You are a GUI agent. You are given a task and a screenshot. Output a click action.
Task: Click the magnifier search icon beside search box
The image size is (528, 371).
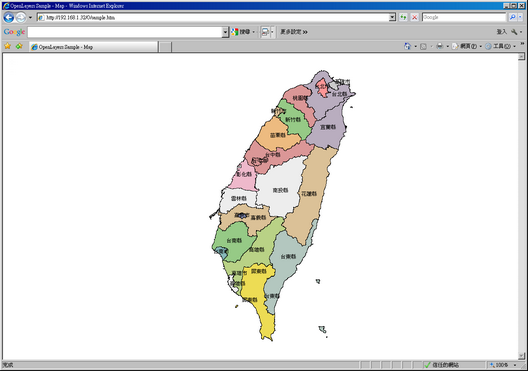tap(513, 17)
